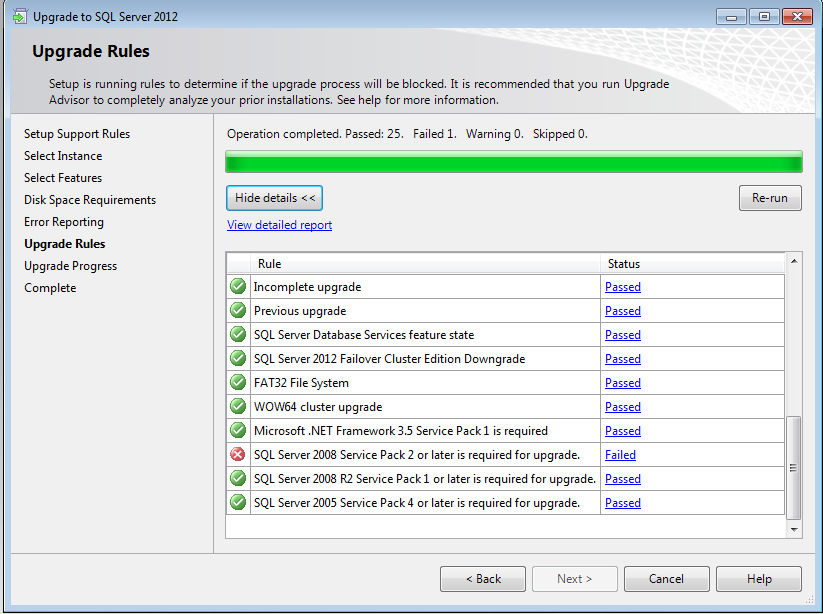Viewport: 823px width, 614px height.
Task: Click the scroll down arrow of rule list
Action: [794, 530]
